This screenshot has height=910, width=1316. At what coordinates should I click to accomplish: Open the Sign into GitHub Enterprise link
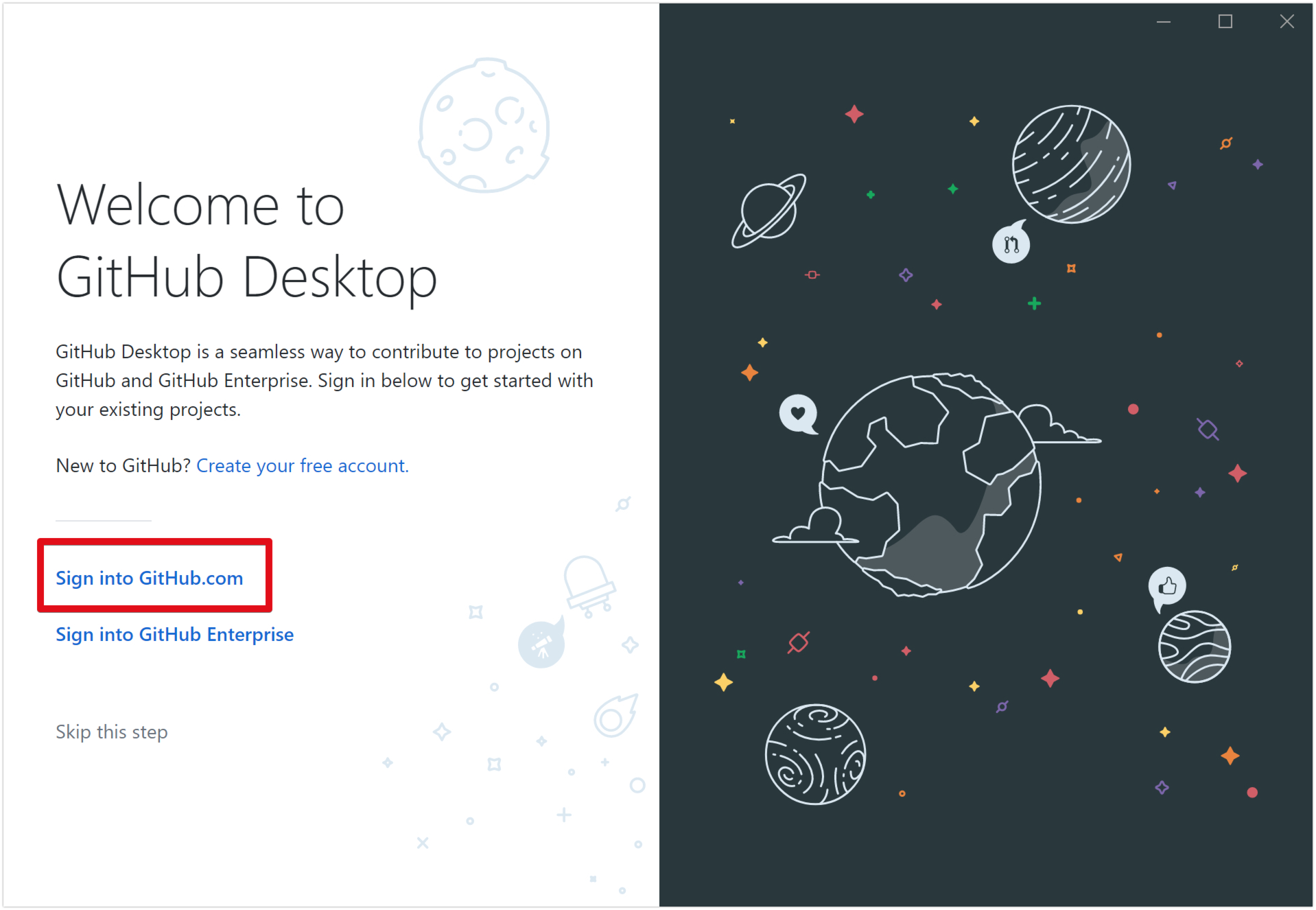tap(174, 634)
